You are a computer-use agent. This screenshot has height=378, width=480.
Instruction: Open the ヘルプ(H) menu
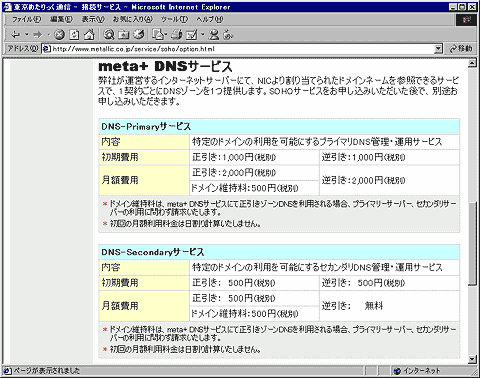point(210,19)
